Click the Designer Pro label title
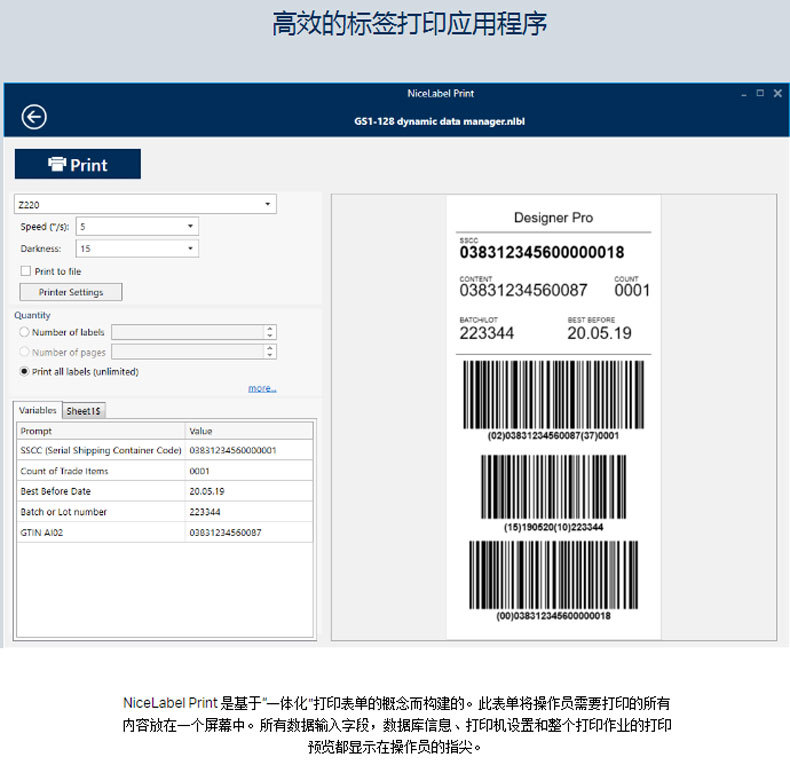 [553, 218]
